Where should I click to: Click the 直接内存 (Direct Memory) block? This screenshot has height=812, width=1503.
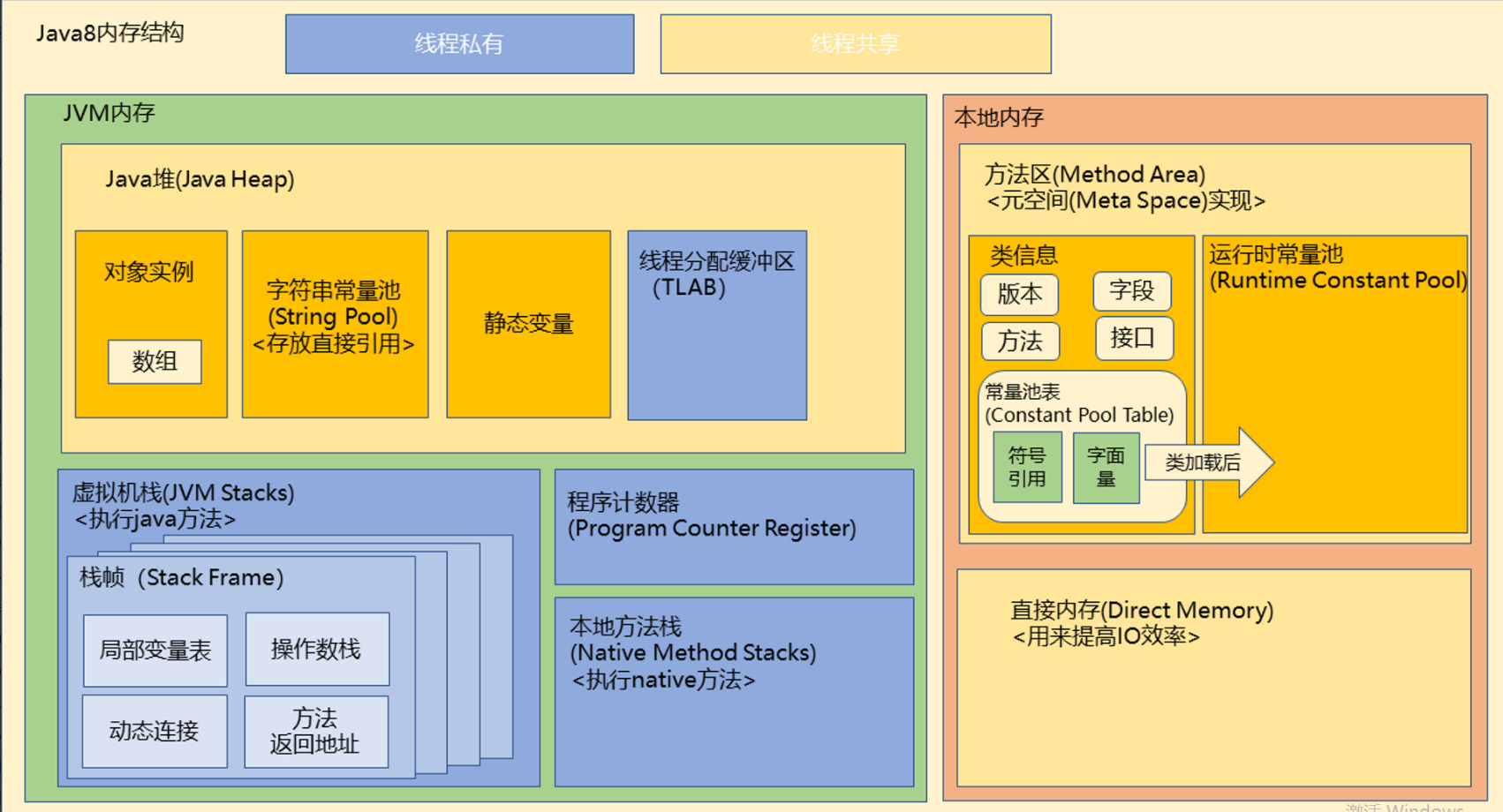1213,677
